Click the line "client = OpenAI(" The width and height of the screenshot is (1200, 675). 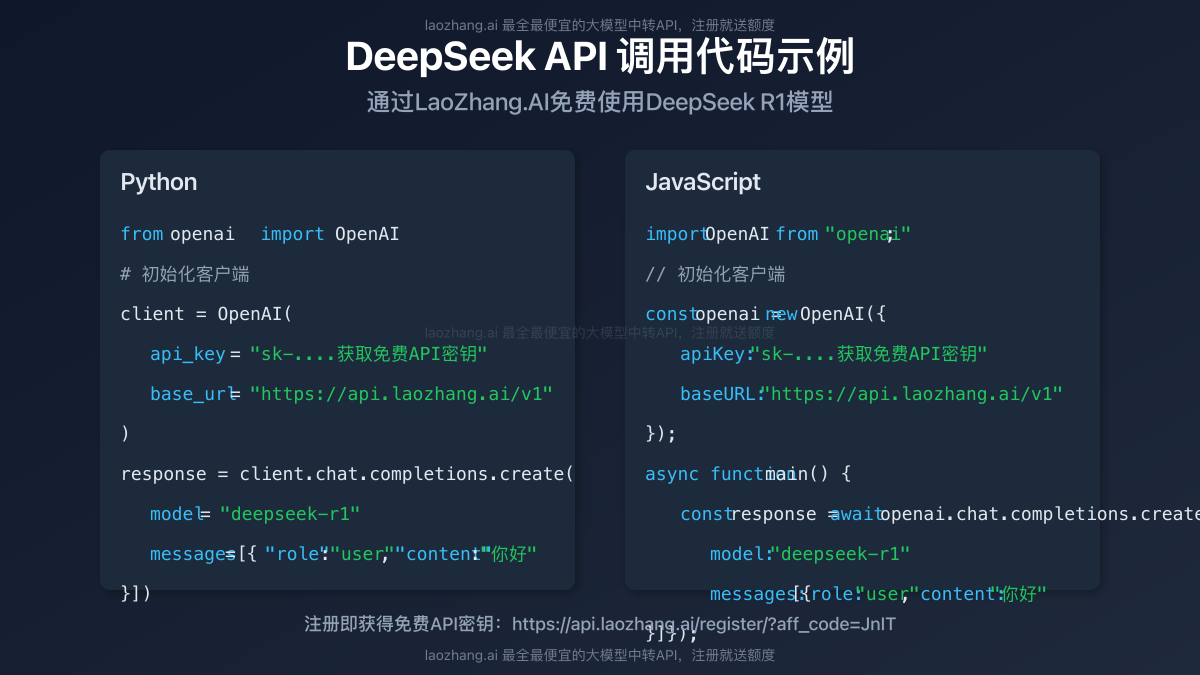pyautogui.click(x=206, y=314)
